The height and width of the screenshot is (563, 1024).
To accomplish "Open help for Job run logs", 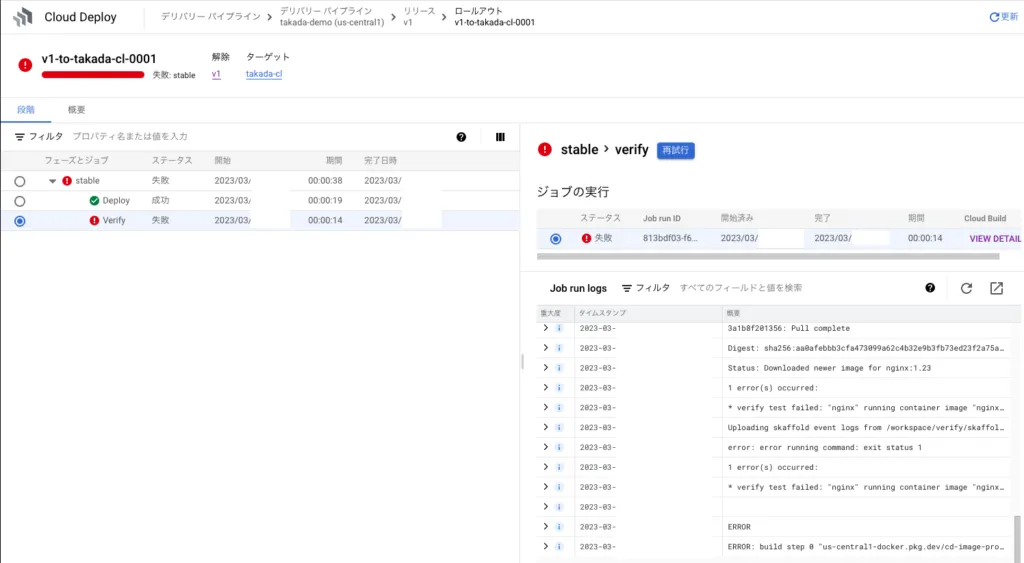I will point(930,288).
